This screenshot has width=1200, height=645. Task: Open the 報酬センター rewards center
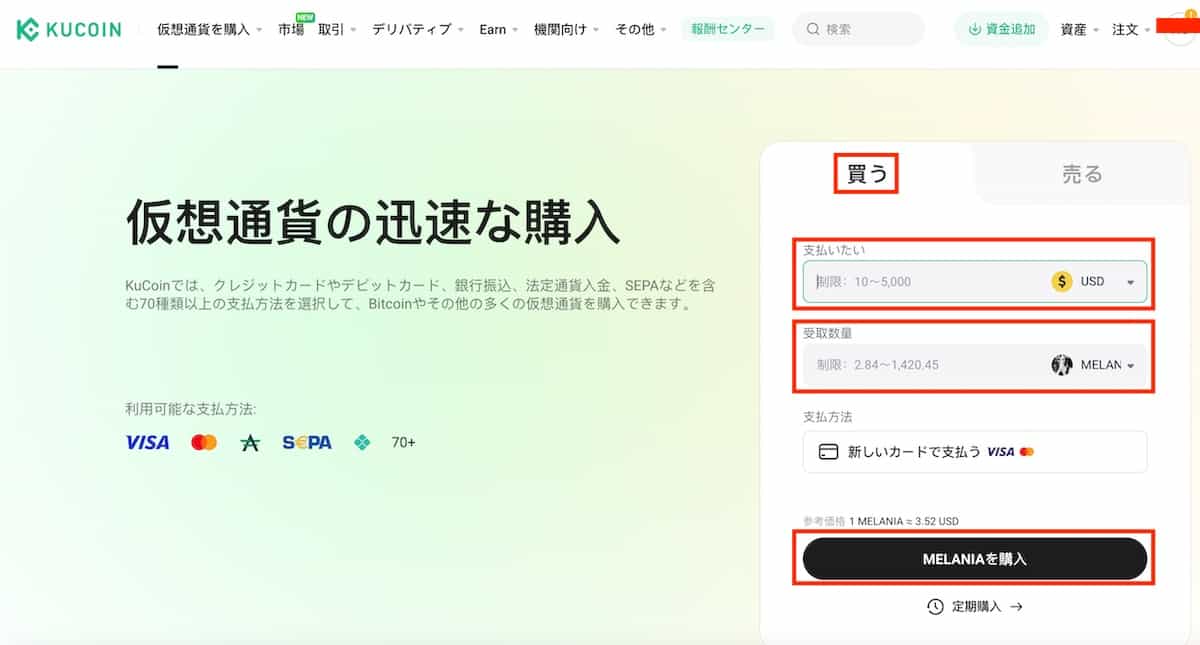point(729,29)
